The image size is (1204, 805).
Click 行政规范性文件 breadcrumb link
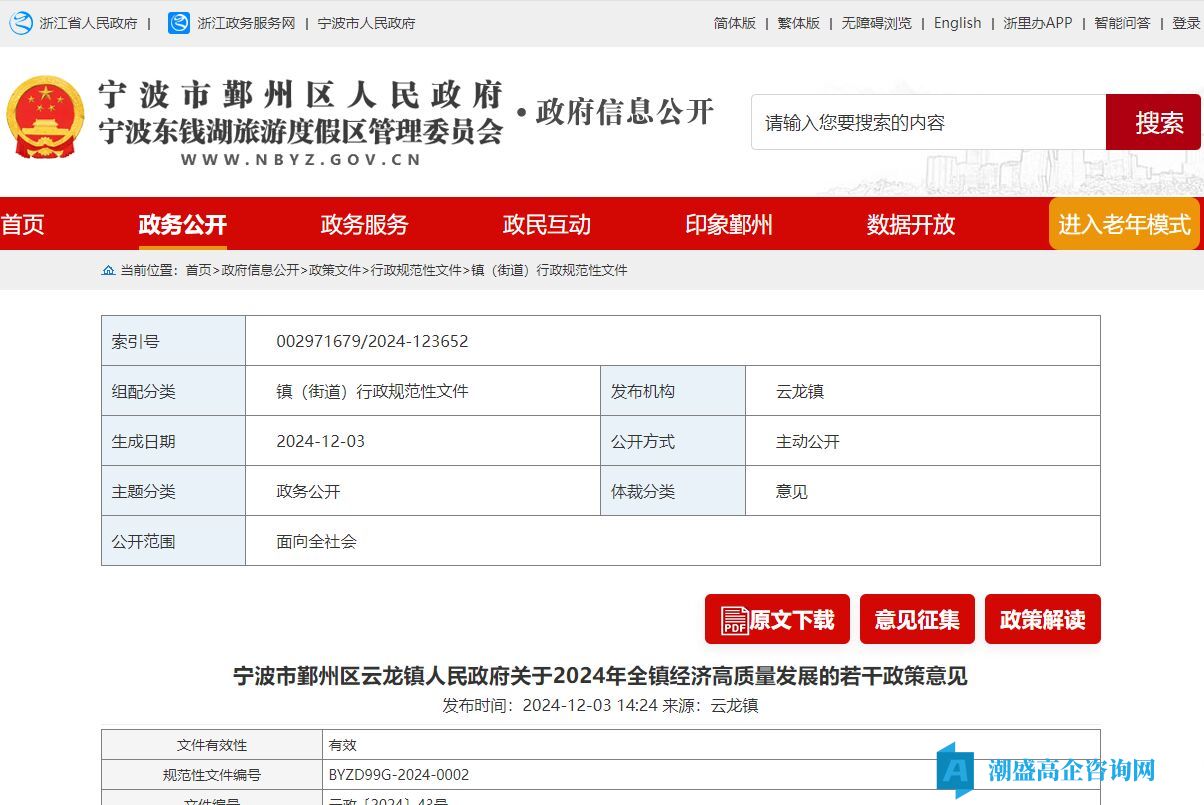tap(416, 271)
